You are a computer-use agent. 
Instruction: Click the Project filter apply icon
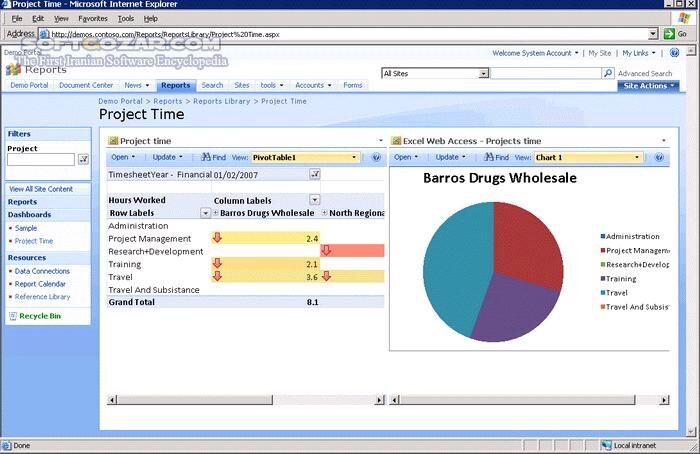[83, 159]
